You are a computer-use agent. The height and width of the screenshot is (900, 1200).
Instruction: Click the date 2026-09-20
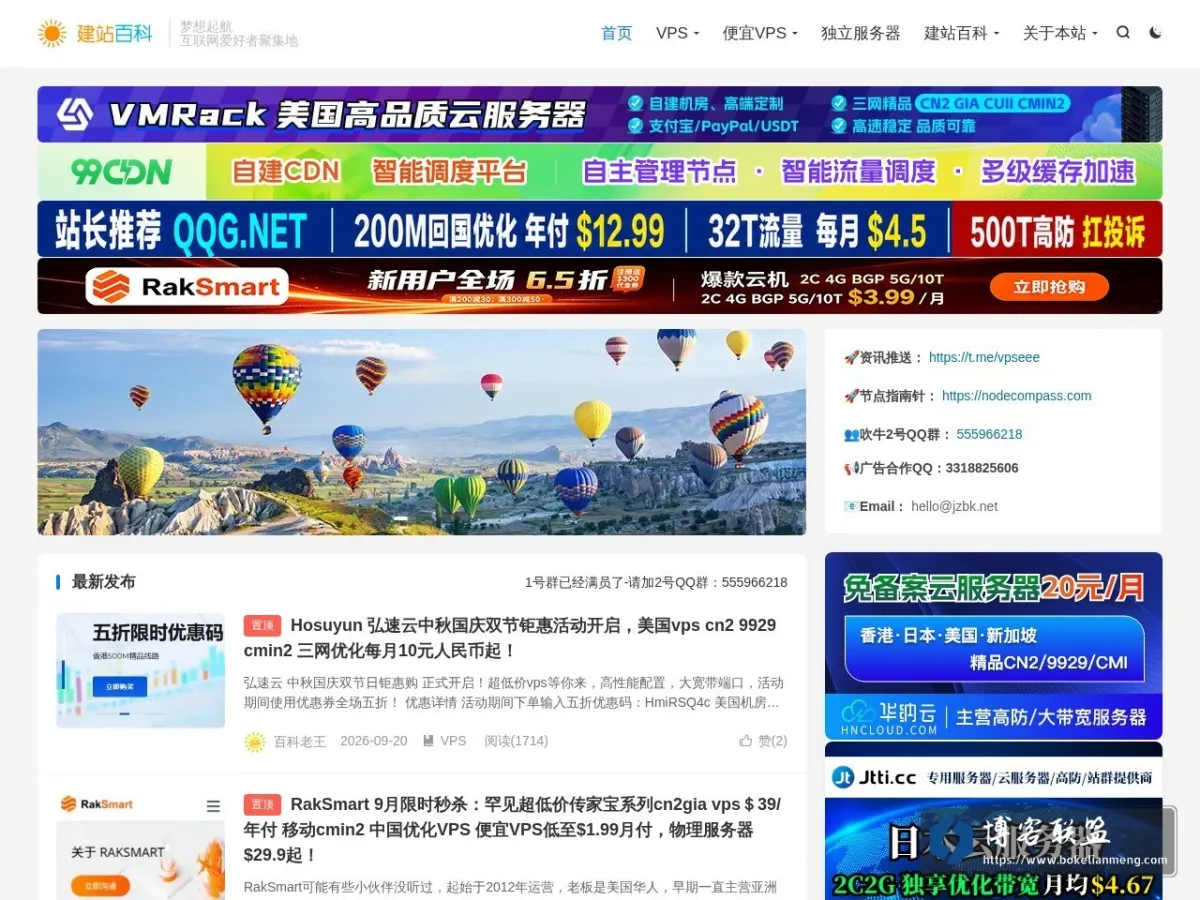click(373, 741)
